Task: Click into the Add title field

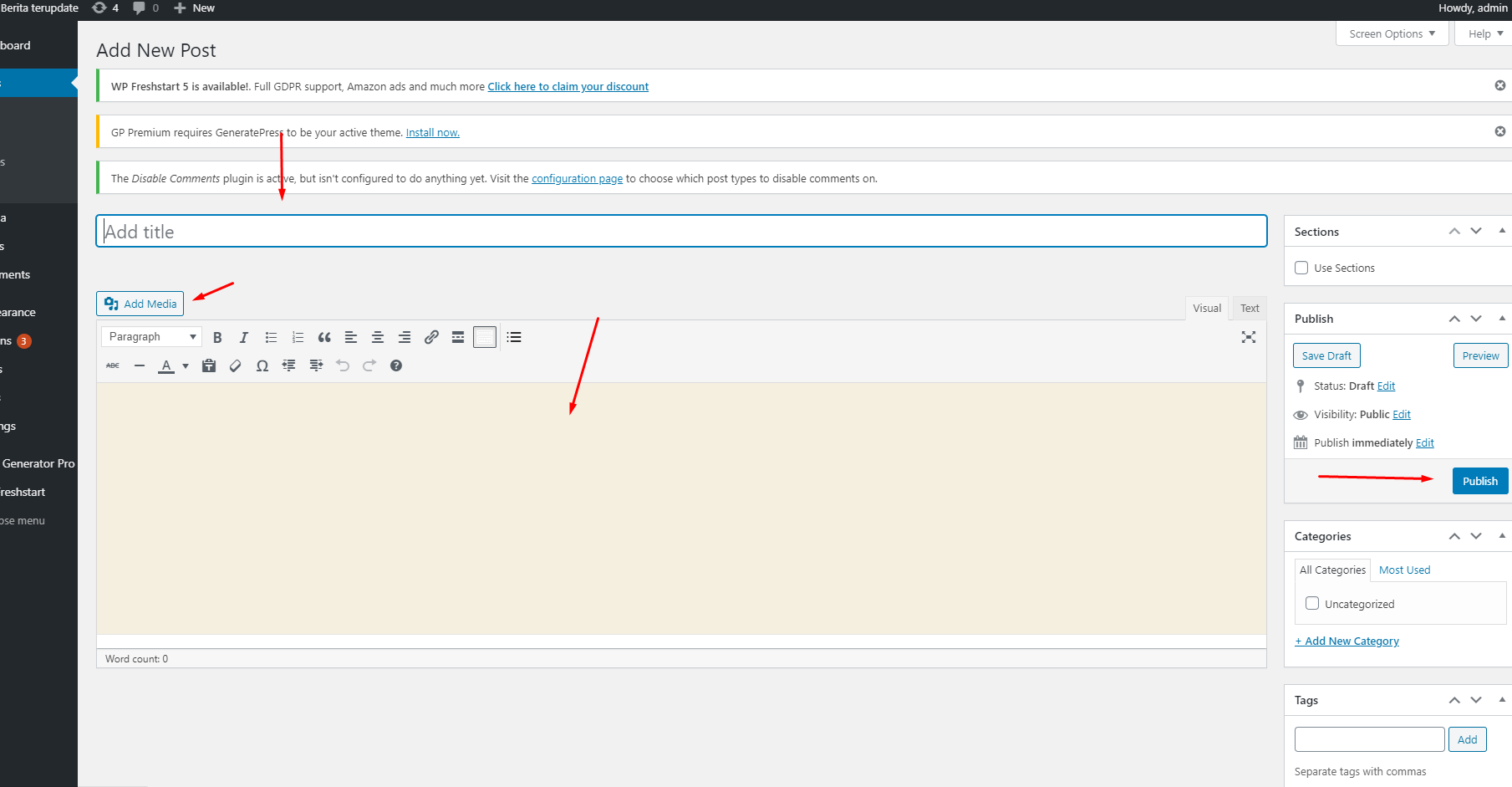Action: 681,232
